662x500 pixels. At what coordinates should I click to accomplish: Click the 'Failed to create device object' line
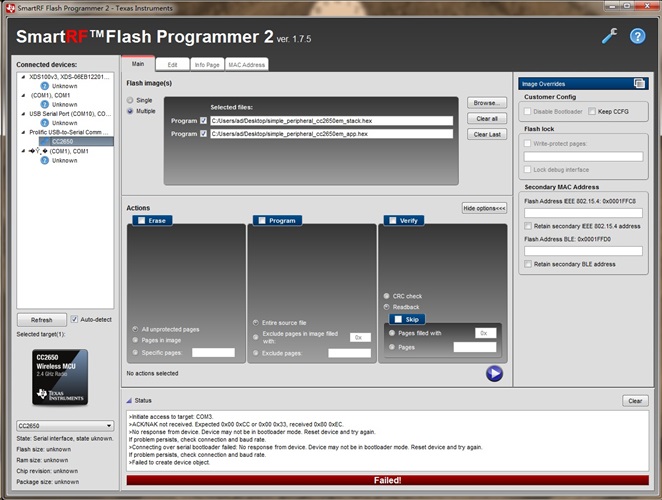[169, 462]
